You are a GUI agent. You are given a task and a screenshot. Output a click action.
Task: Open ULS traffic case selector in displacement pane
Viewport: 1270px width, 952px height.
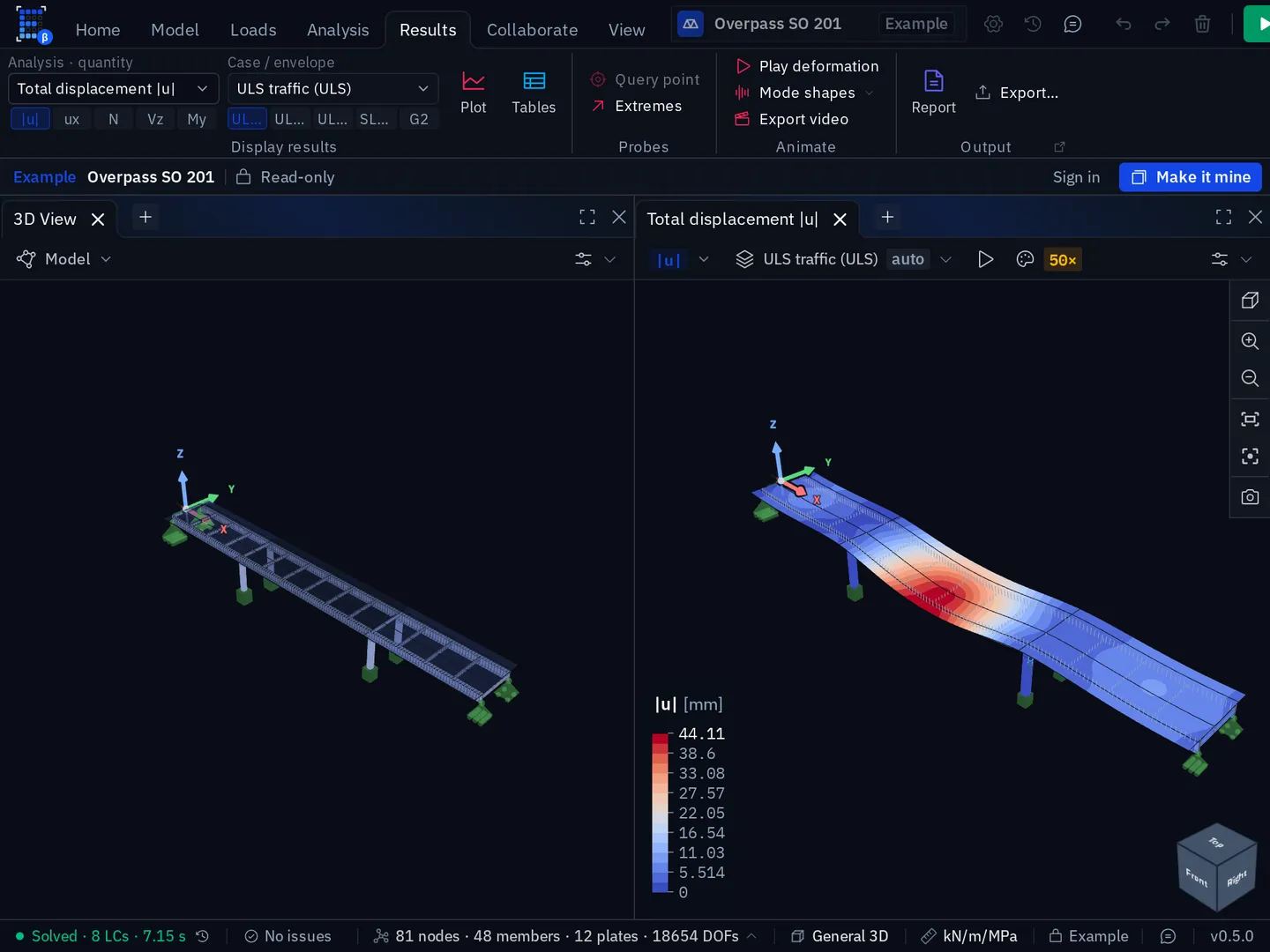coord(844,259)
